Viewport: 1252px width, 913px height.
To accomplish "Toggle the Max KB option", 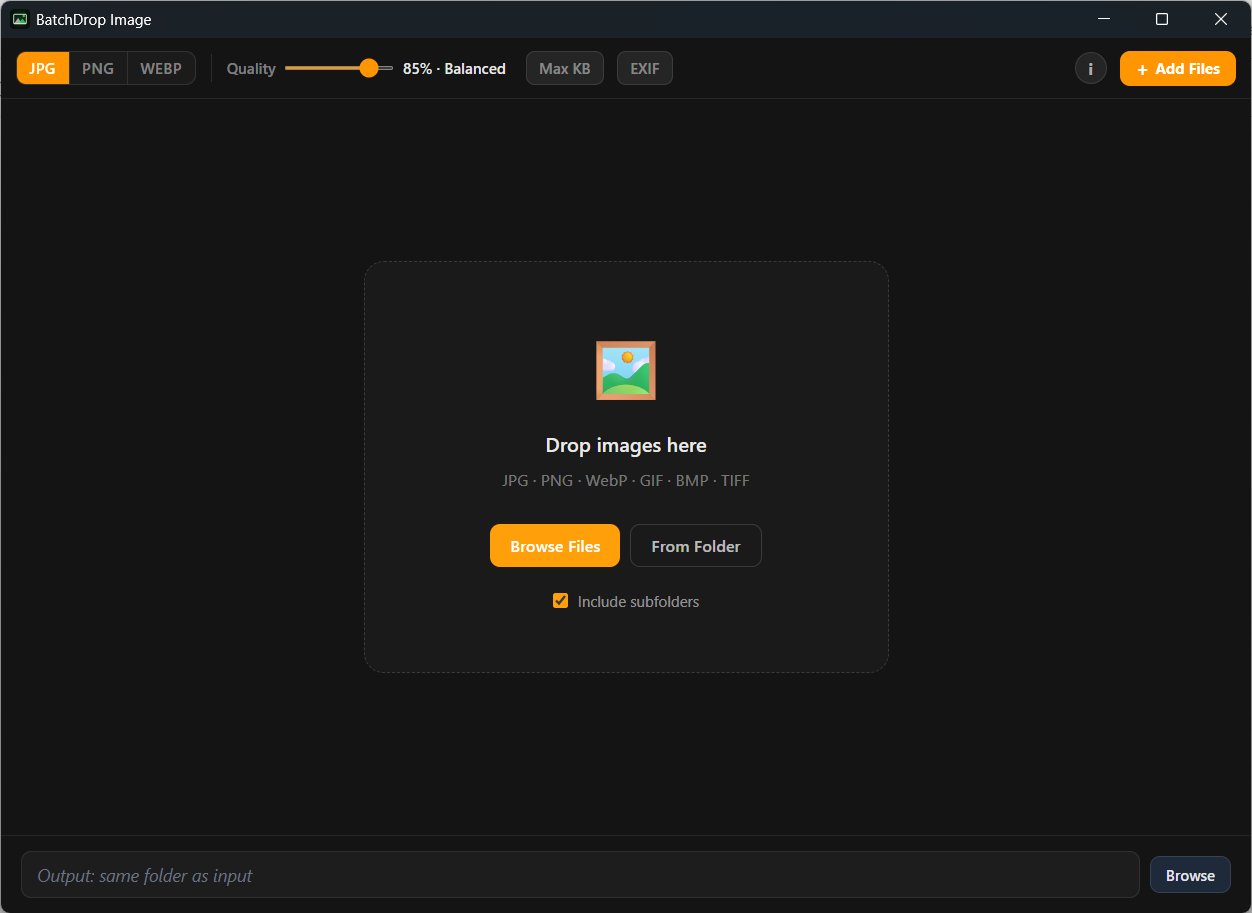I will tap(565, 68).
